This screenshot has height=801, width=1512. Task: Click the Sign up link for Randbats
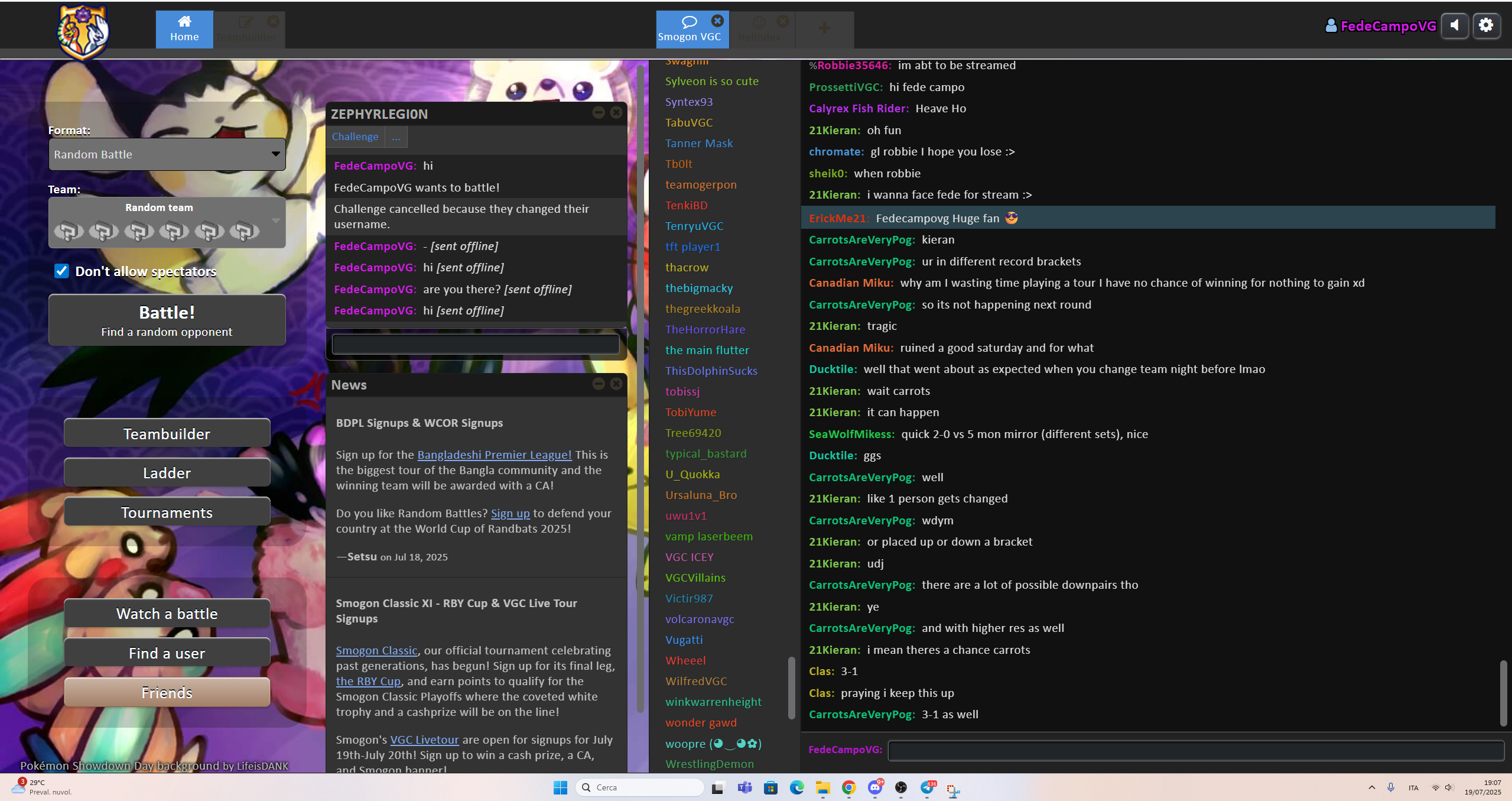pos(510,513)
